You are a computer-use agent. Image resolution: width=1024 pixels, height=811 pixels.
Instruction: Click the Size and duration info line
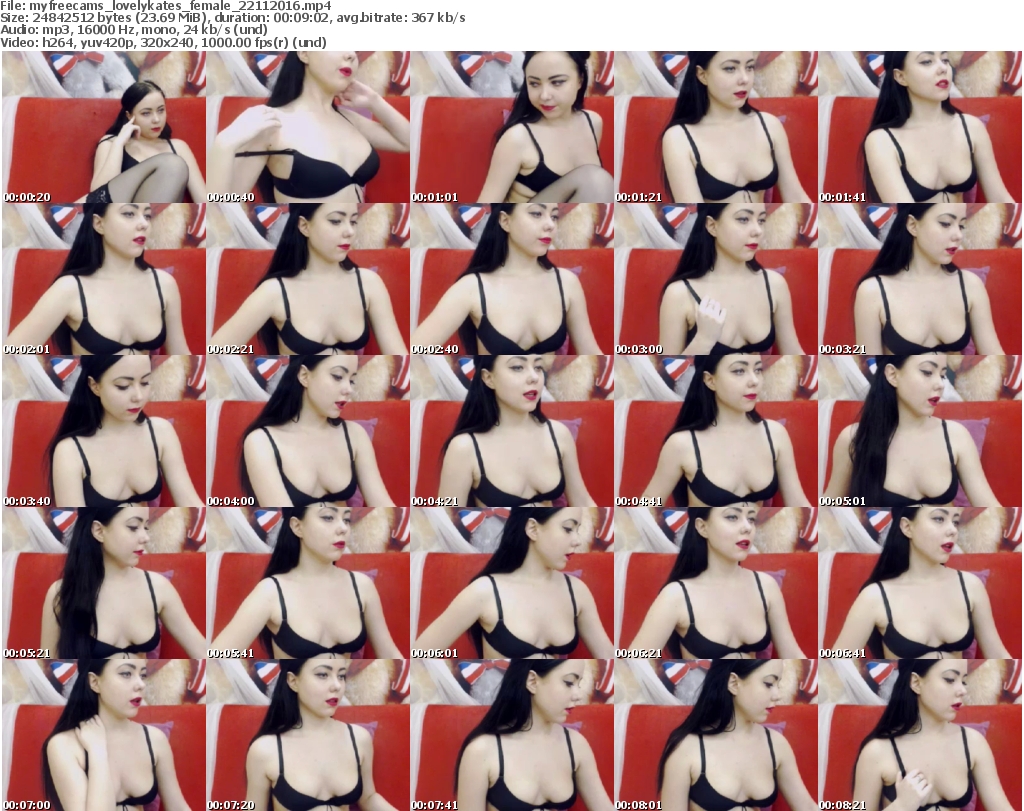click(232, 18)
